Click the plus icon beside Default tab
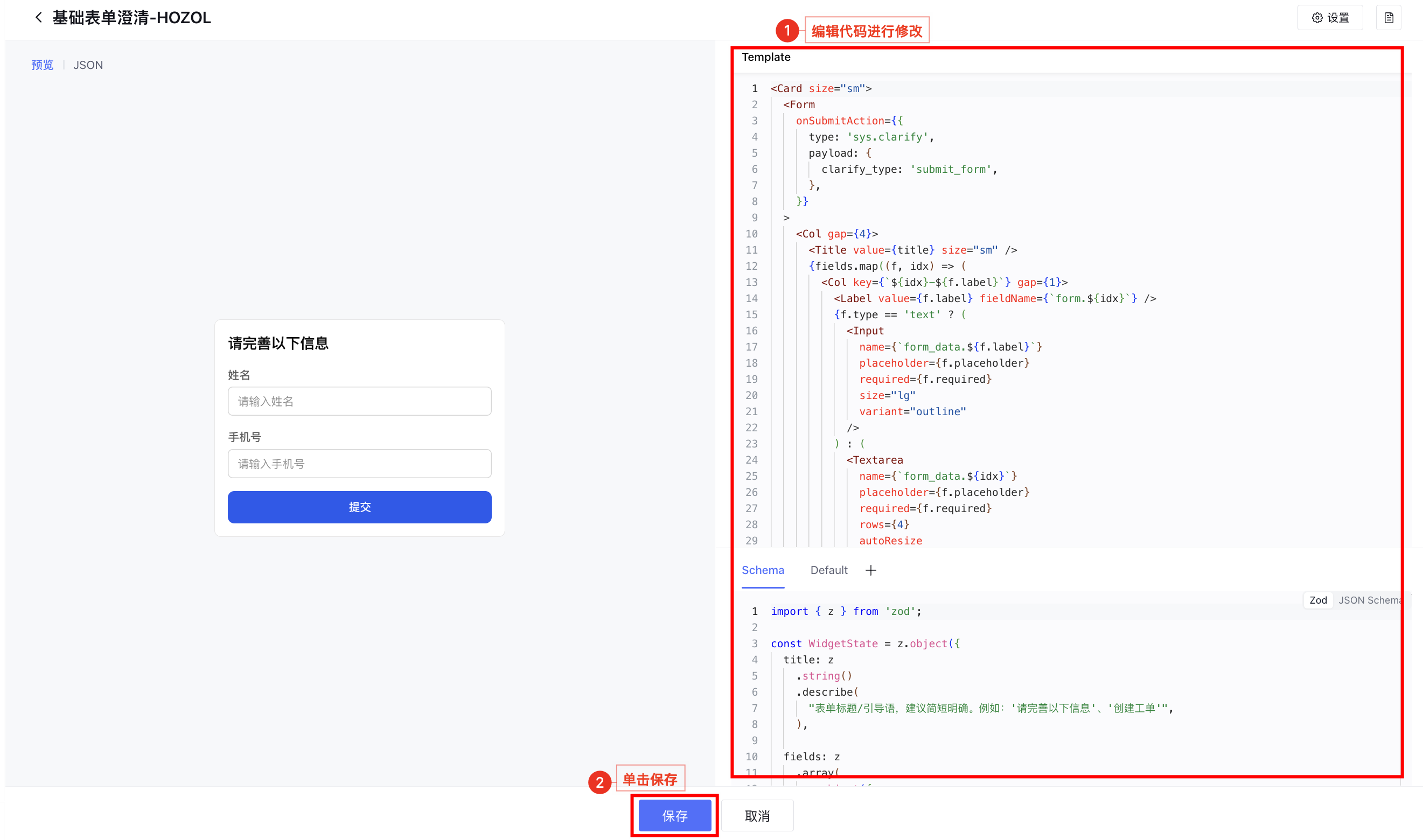 870,570
